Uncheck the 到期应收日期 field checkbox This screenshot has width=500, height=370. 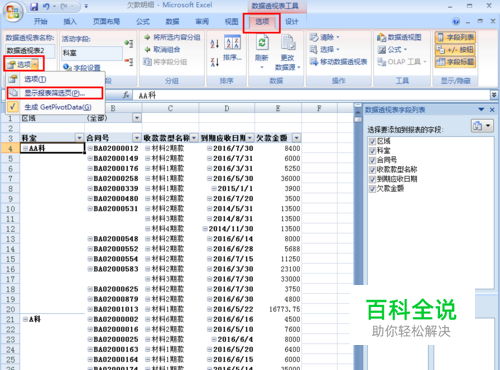(372, 179)
